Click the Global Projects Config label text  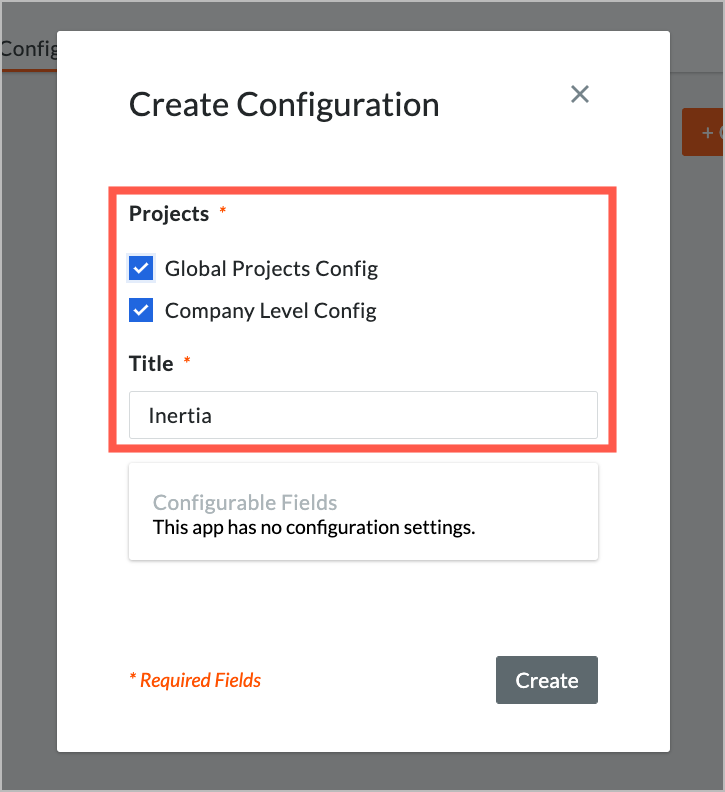271,269
